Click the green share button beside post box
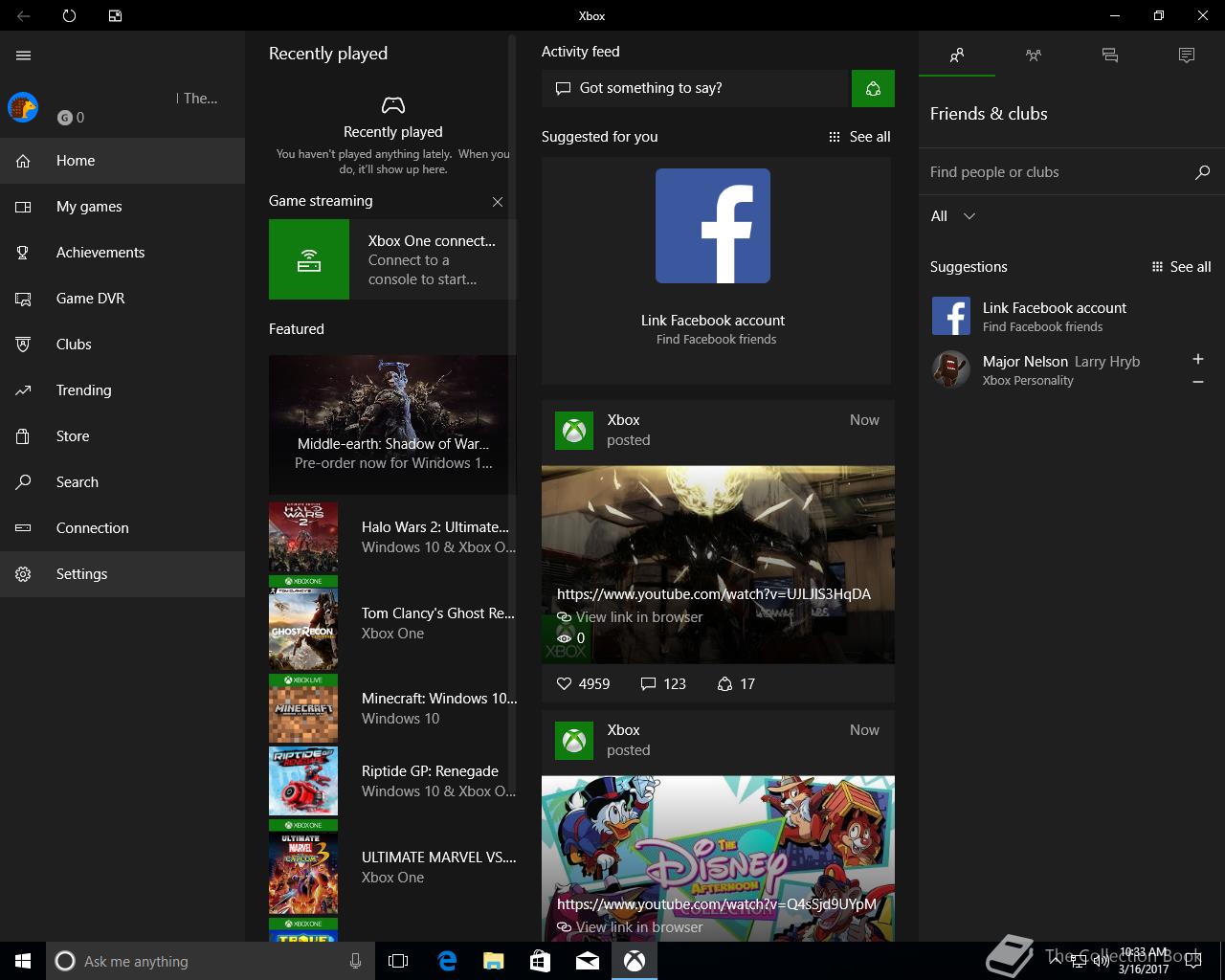Screen dimensions: 1225x980 click(873, 88)
